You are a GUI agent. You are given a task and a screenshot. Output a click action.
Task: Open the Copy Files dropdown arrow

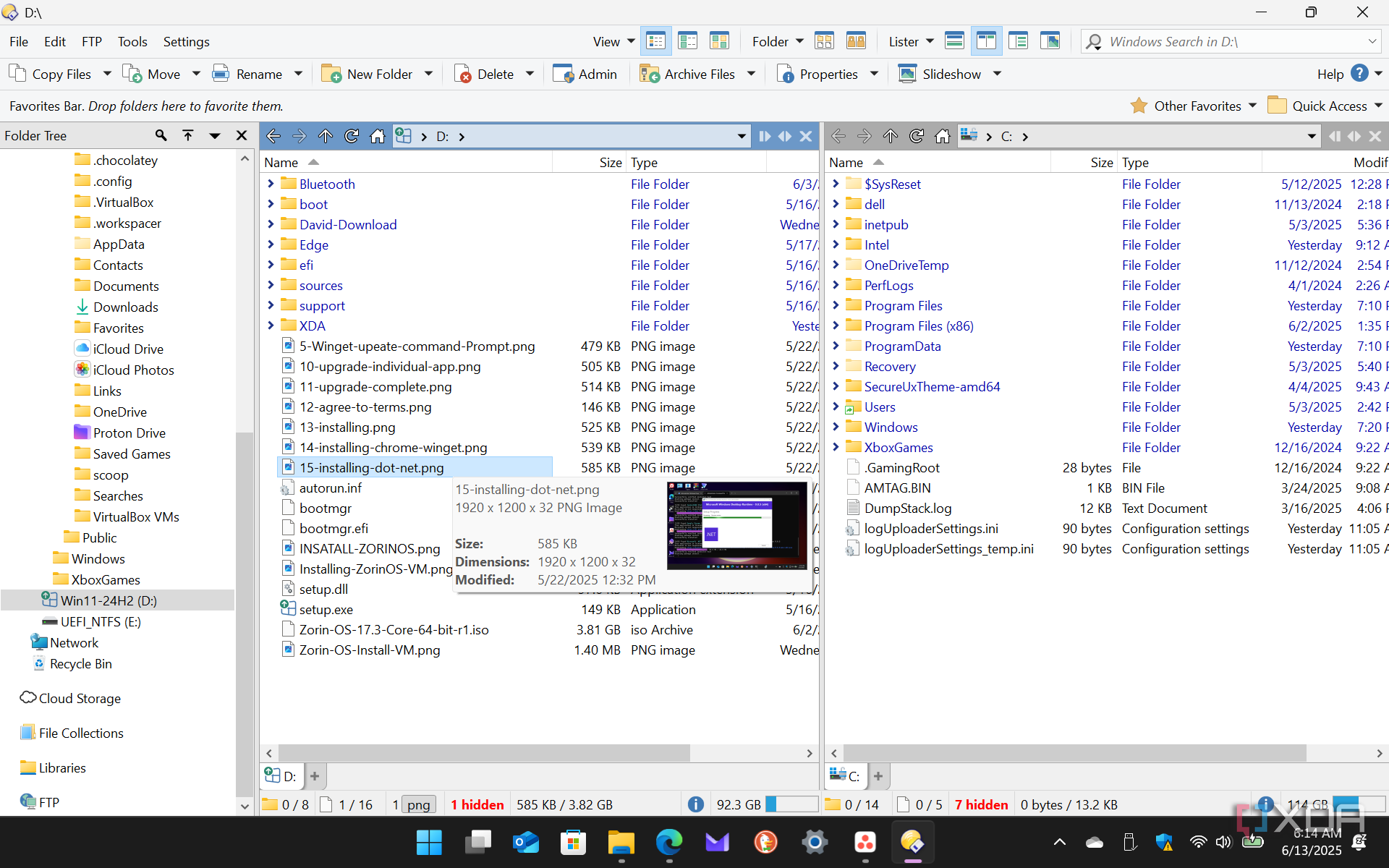tap(107, 74)
